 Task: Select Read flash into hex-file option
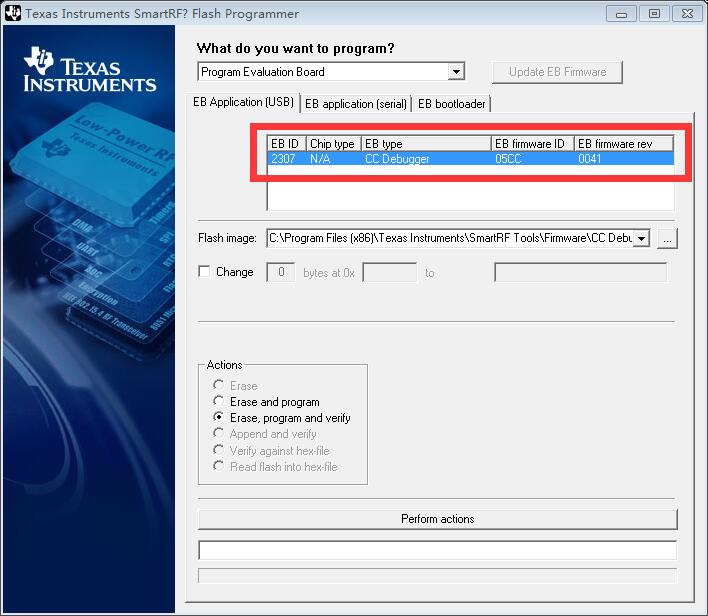pos(219,466)
